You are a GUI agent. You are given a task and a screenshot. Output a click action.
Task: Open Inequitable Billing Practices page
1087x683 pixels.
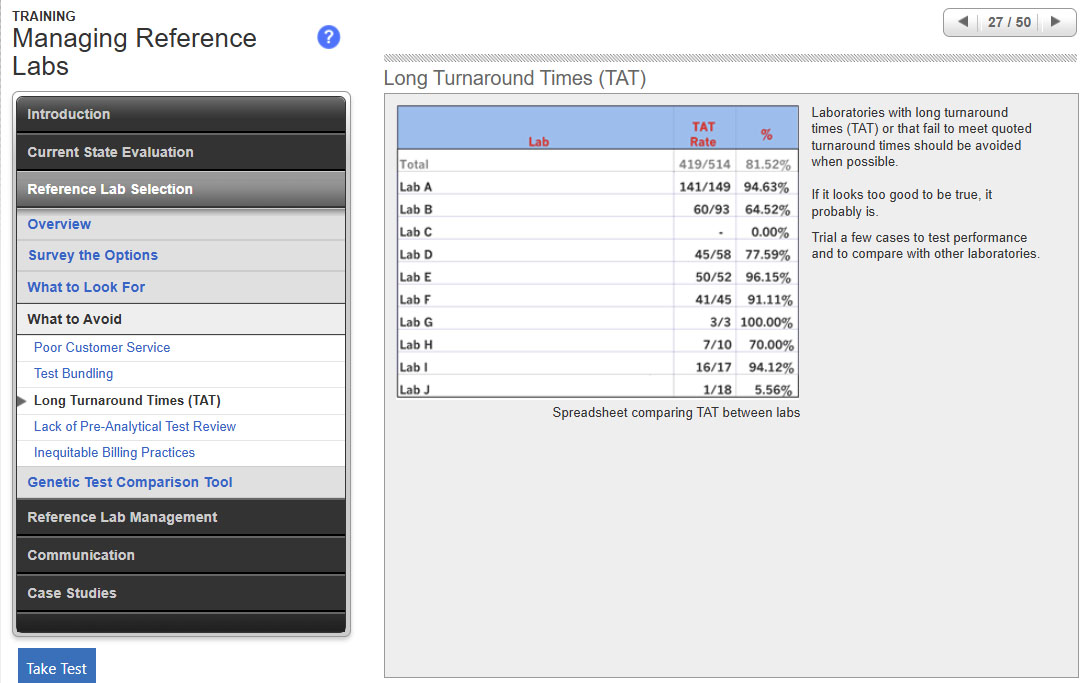tap(114, 452)
